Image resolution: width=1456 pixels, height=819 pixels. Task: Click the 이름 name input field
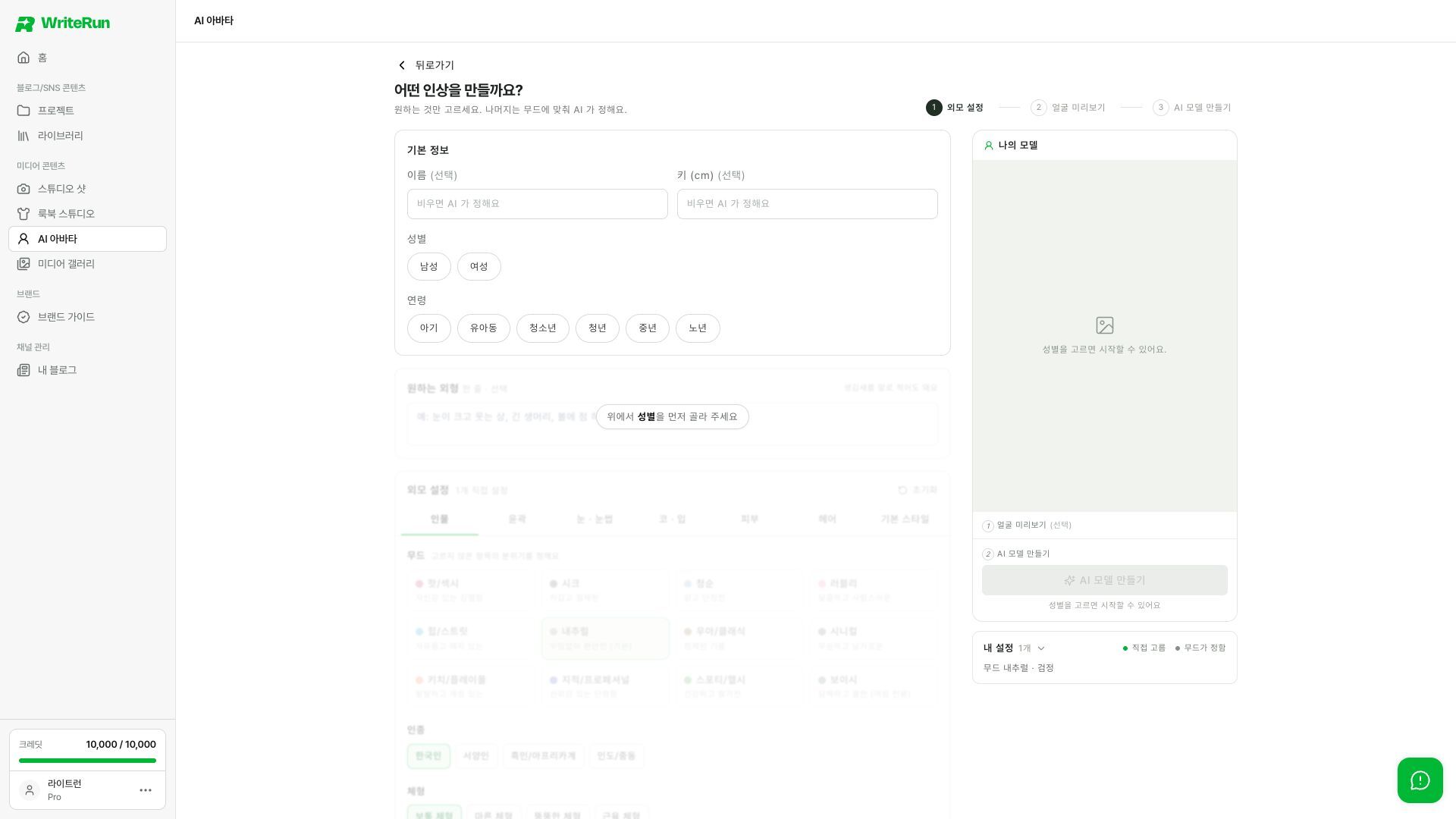coord(538,204)
